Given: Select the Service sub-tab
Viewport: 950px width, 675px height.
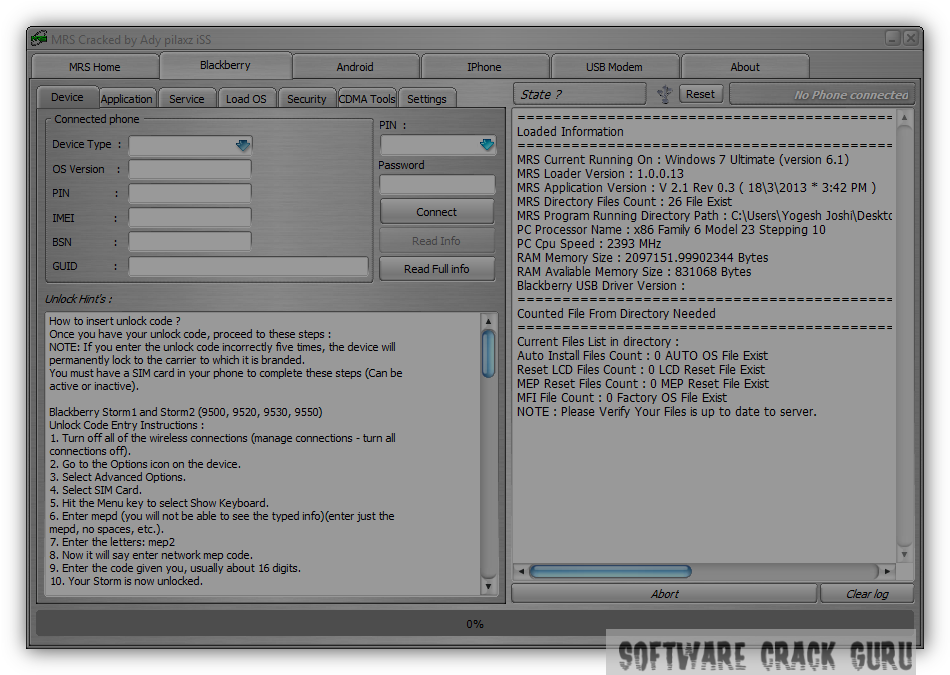Looking at the screenshot, I should pyautogui.click(x=187, y=99).
